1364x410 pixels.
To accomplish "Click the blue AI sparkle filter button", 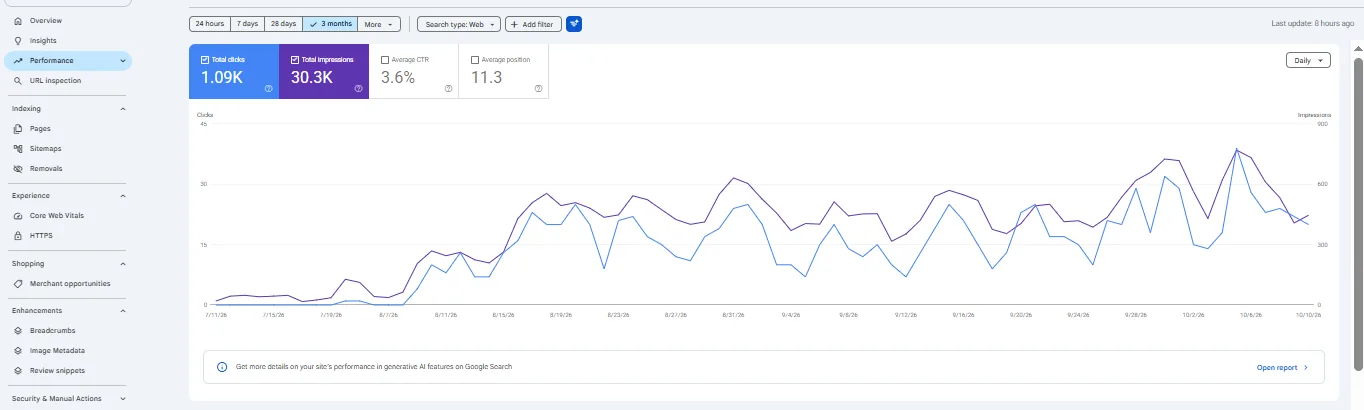I will [574, 23].
